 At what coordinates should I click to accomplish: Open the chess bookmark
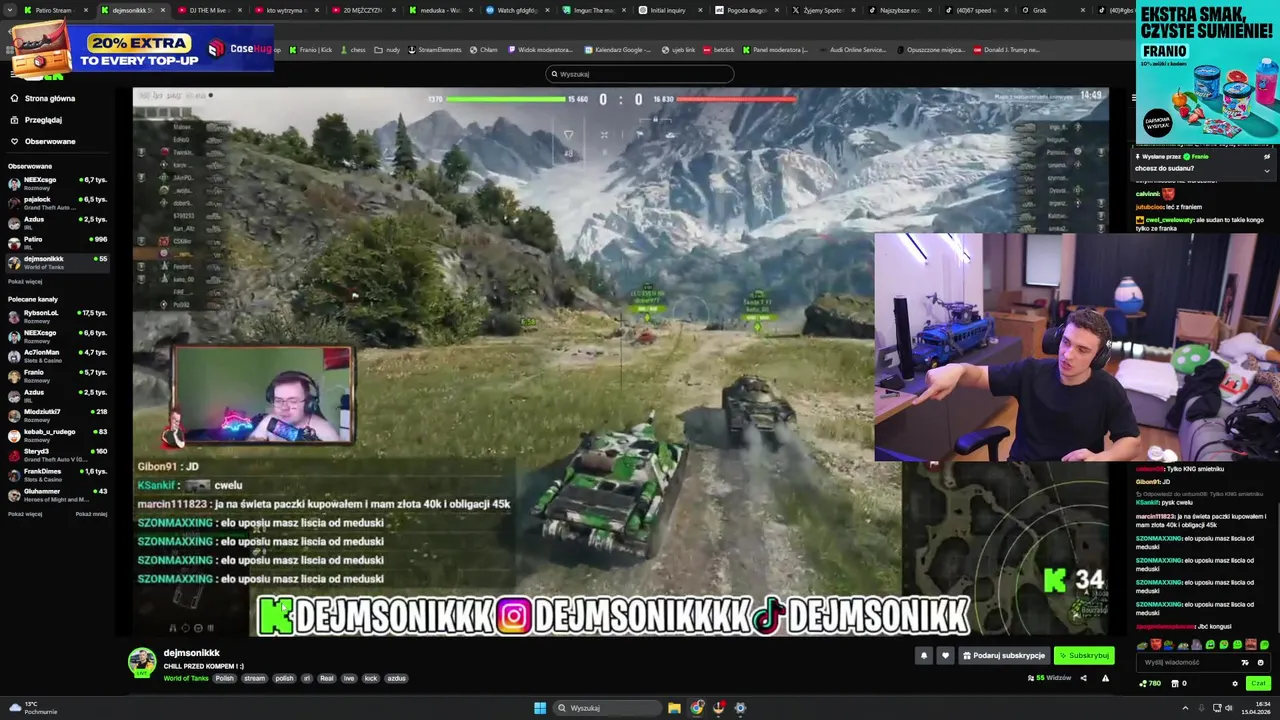(352, 49)
